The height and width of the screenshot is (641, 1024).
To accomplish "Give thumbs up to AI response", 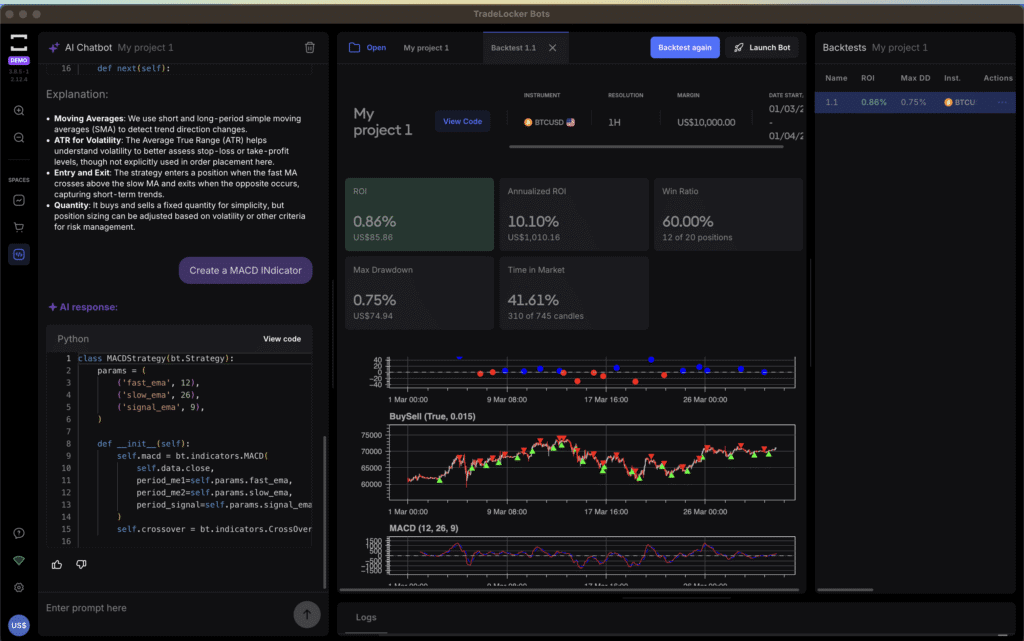I will click(57, 565).
